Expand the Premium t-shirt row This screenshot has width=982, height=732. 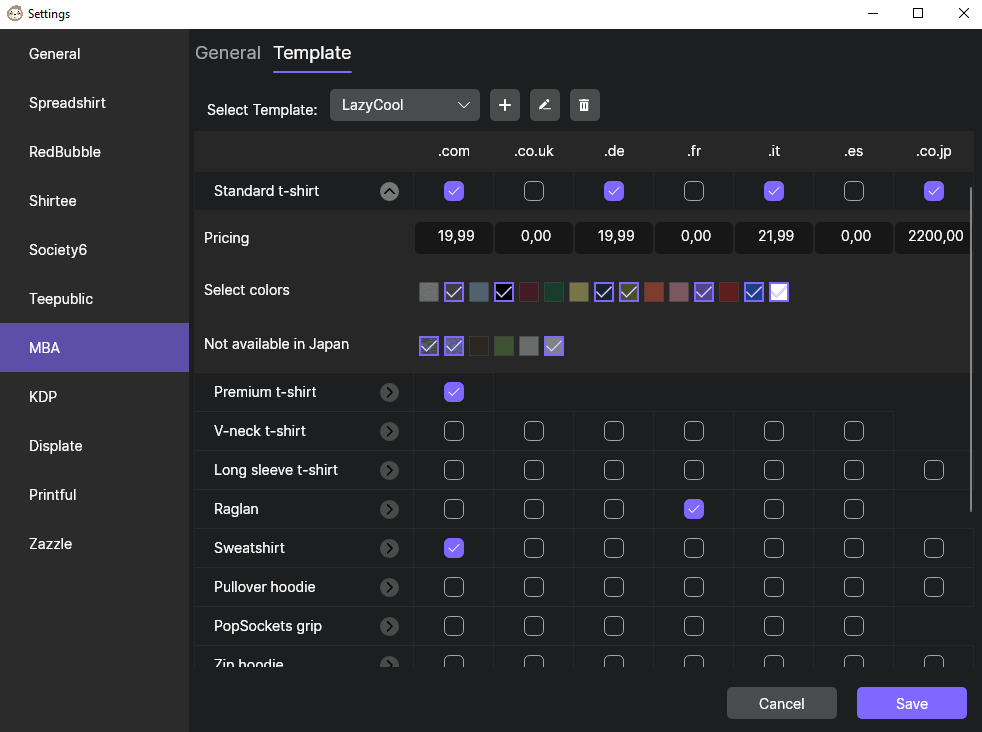(x=390, y=393)
